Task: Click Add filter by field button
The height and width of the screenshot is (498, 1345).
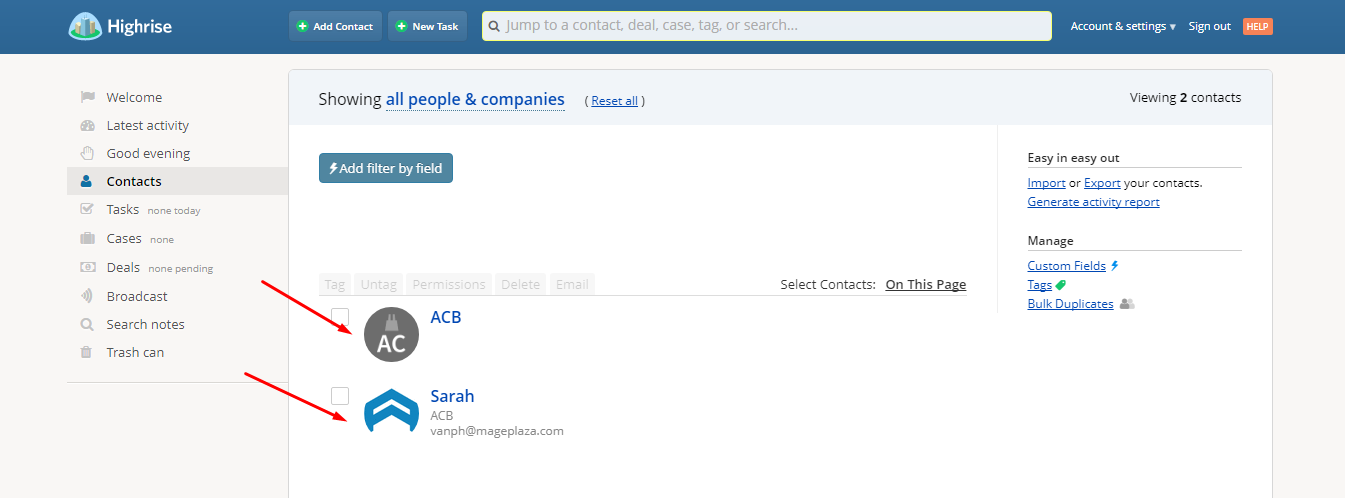Action: [386, 168]
